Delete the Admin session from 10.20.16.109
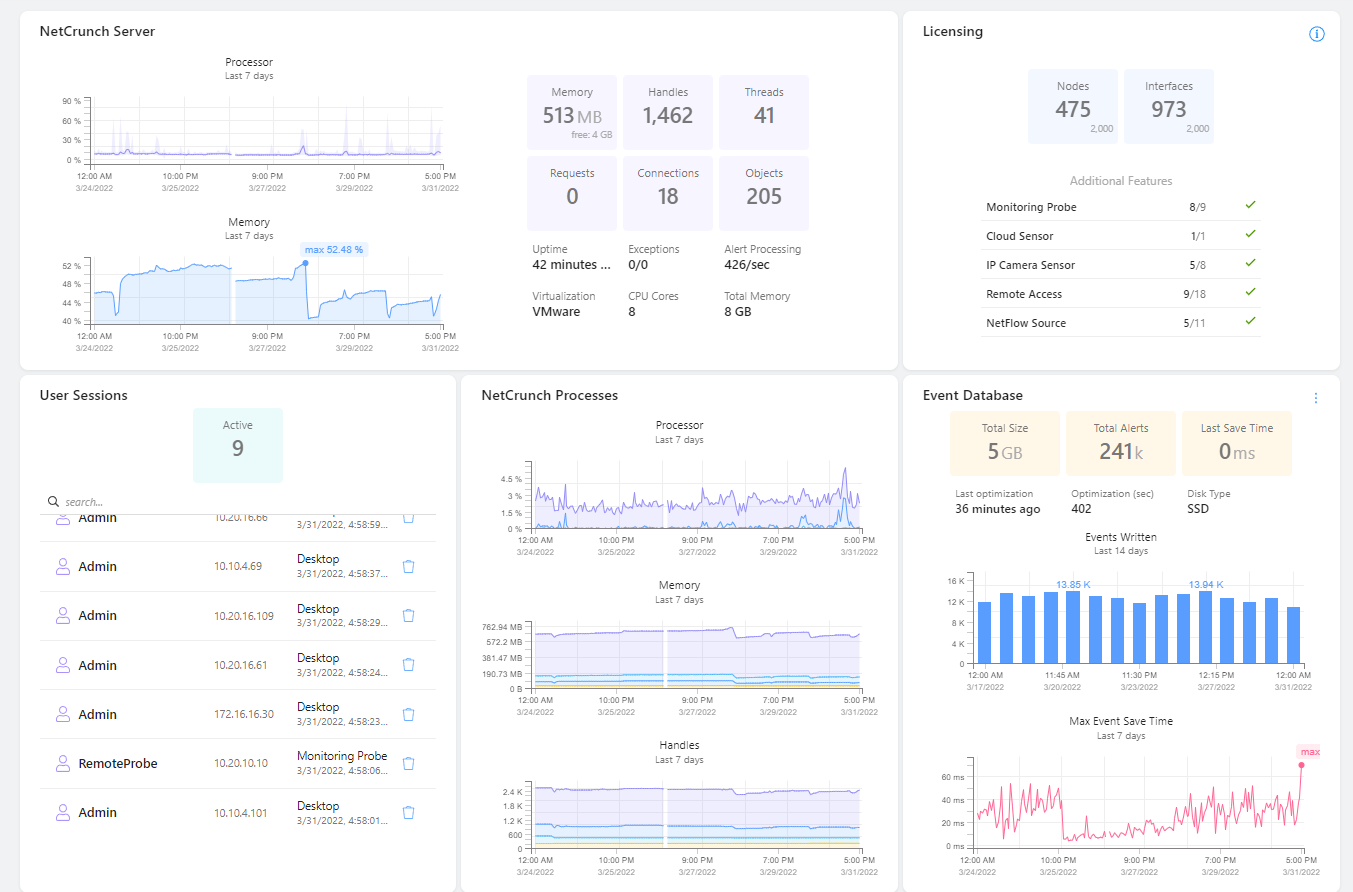This screenshot has height=892, width=1353. (x=408, y=615)
